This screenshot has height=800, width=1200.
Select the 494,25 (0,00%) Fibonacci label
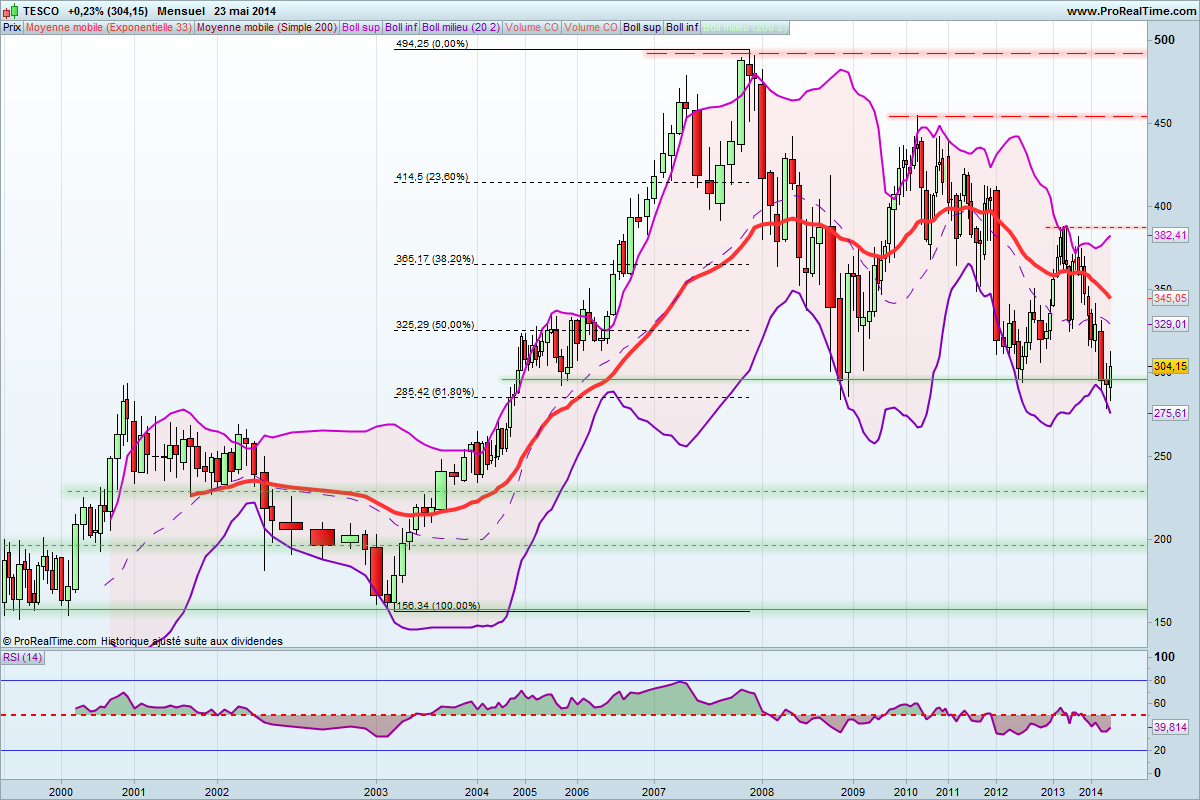(432, 44)
